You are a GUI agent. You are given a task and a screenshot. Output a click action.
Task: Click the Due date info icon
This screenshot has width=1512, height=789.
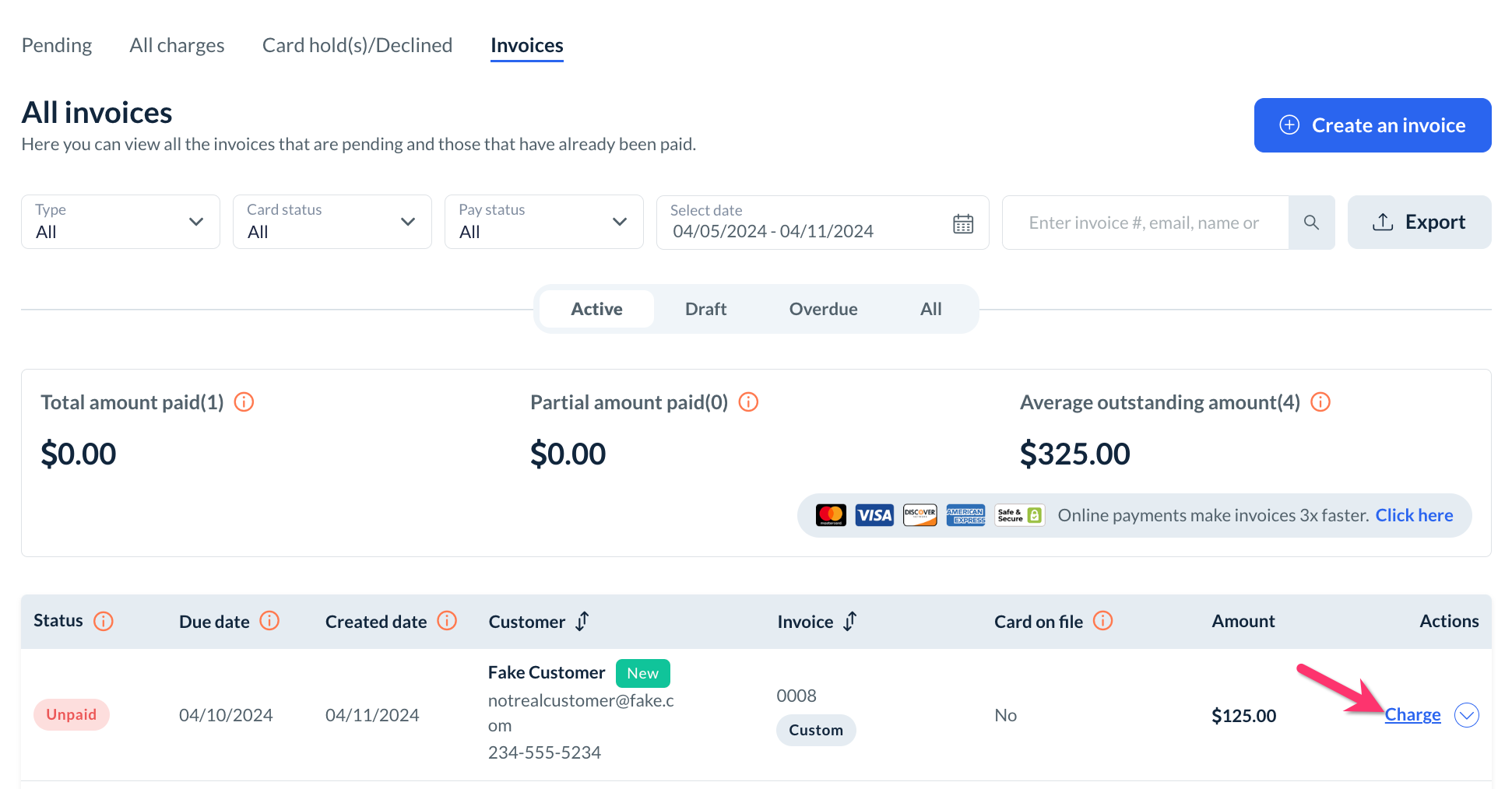tap(269, 621)
